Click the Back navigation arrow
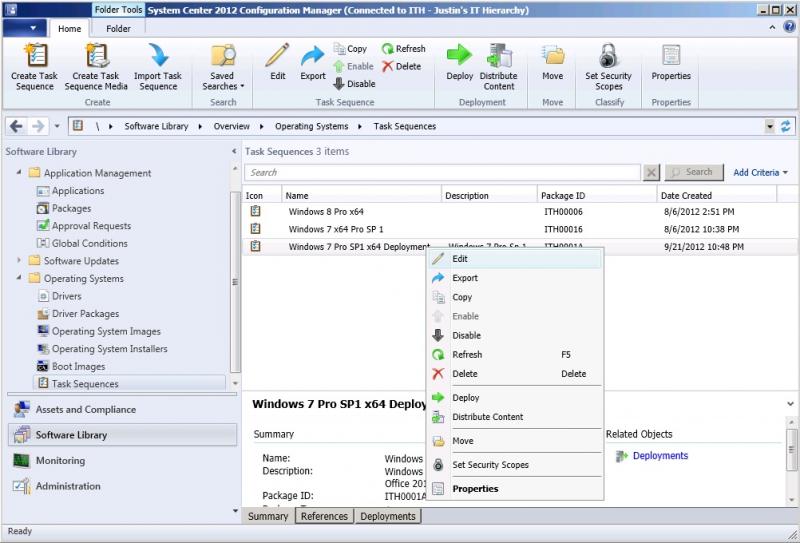Viewport: 800px width, 543px height. tap(16, 126)
